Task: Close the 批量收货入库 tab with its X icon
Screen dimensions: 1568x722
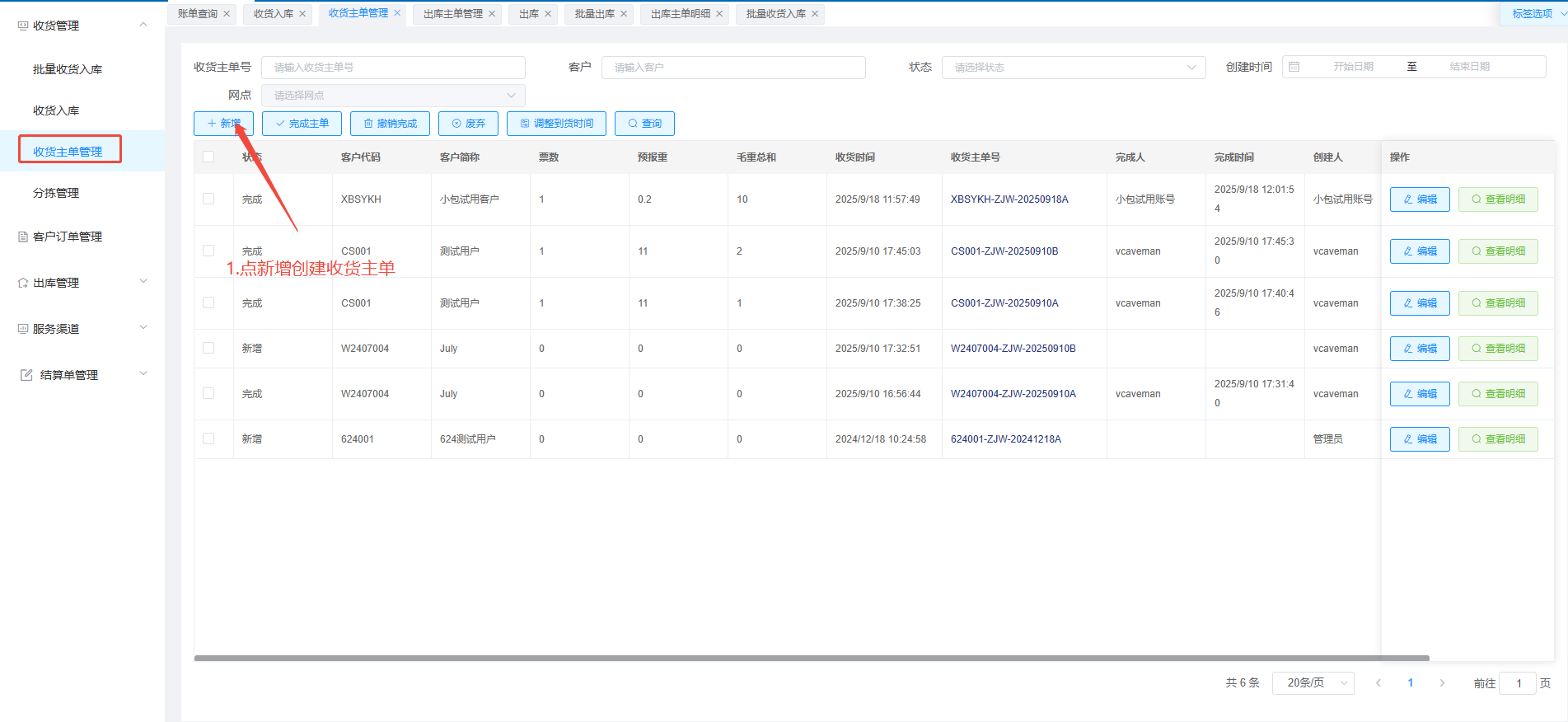Action: pos(815,14)
